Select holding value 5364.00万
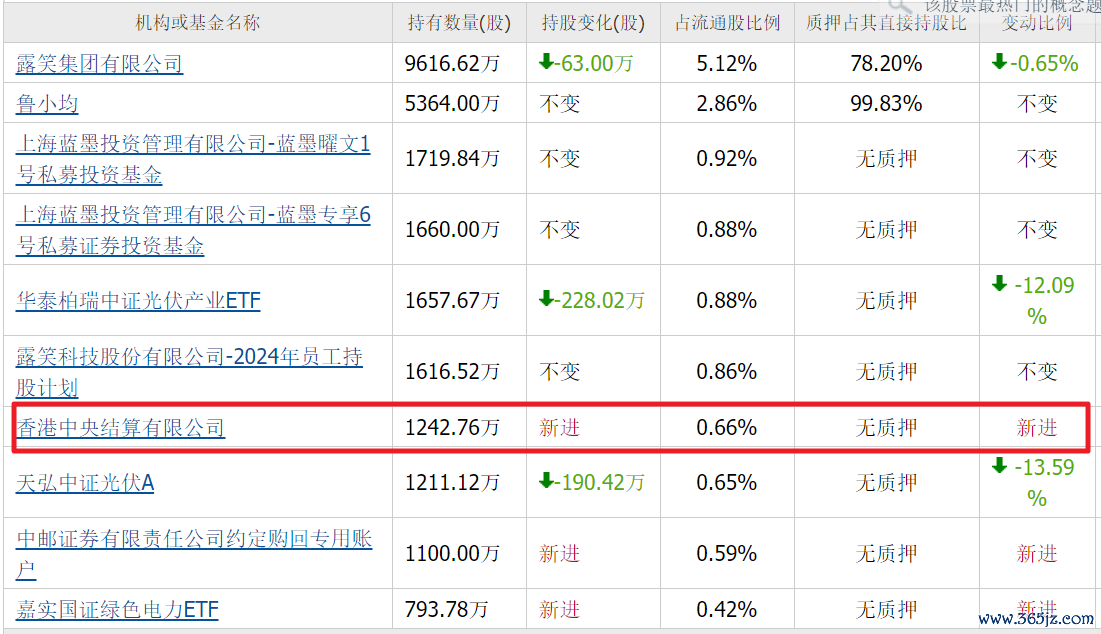Viewport: 1101px width, 634px height. (452, 104)
